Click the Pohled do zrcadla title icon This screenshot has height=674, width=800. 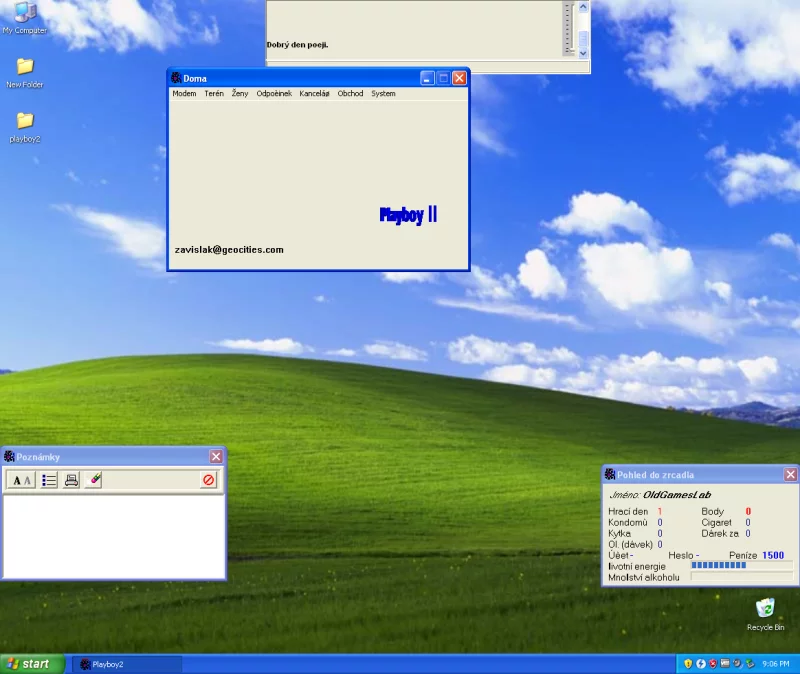tap(610, 475)
